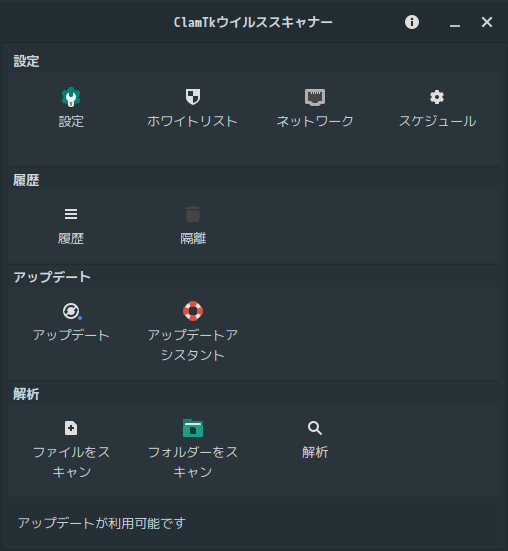Click the アップデートアシスタント text label
Screen dimensions: 508x551
(193, 345)
